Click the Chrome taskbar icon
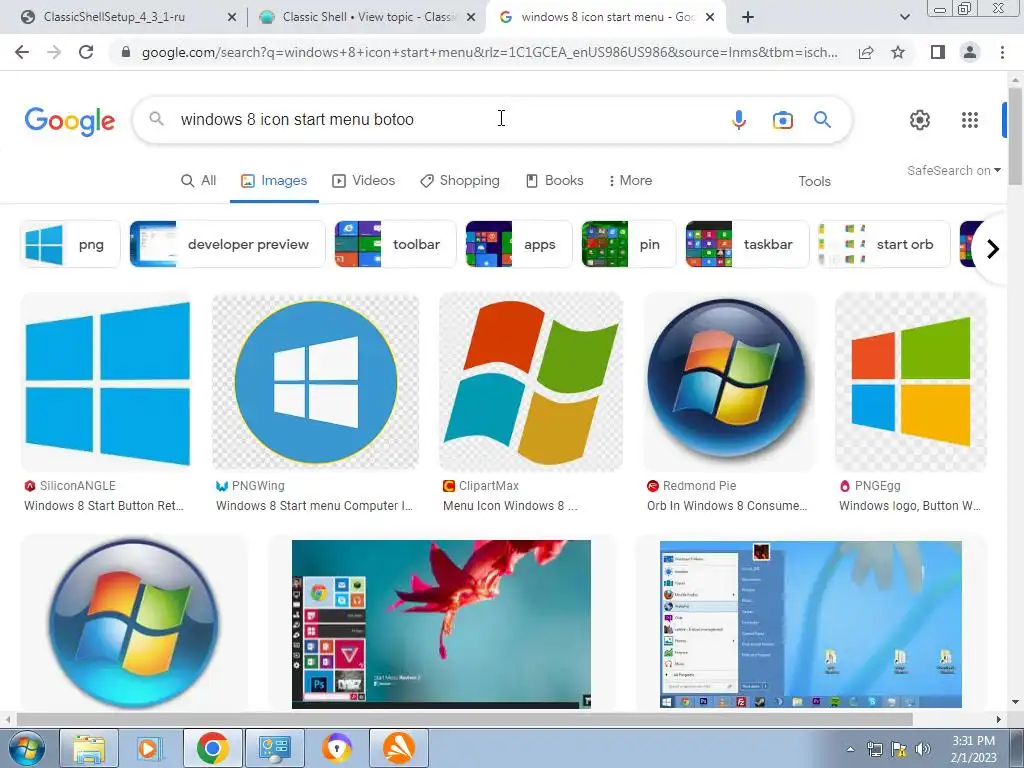 [x=212, y=748]
